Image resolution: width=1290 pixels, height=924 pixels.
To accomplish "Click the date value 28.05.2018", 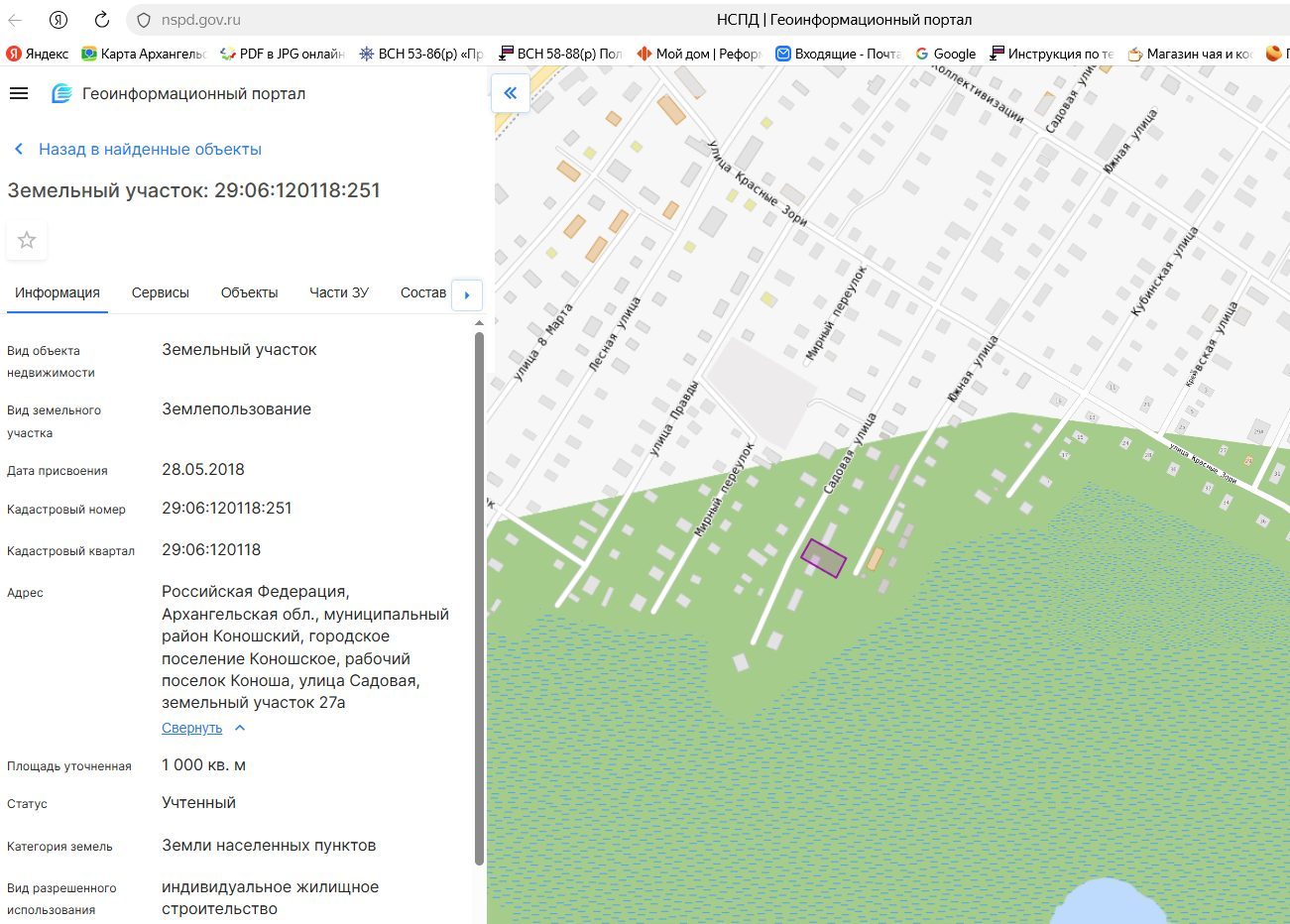I will (203, 469).
